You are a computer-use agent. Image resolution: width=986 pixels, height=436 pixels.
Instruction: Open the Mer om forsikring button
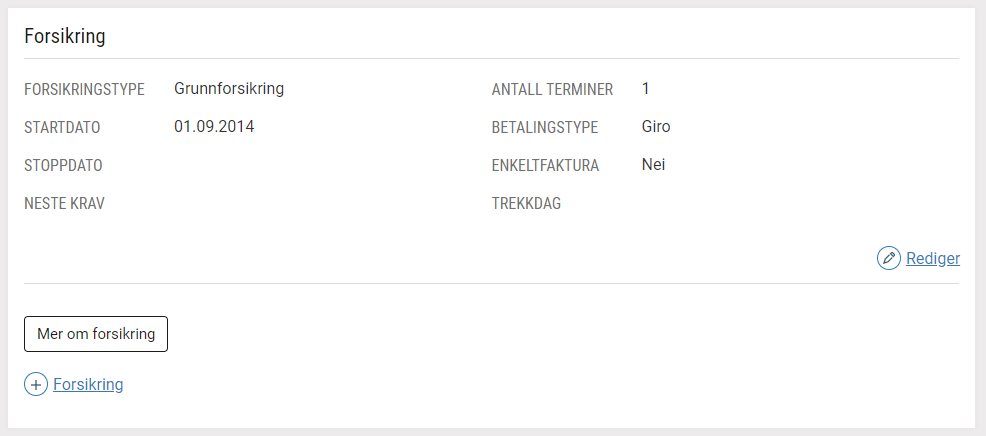pos(96,333)
